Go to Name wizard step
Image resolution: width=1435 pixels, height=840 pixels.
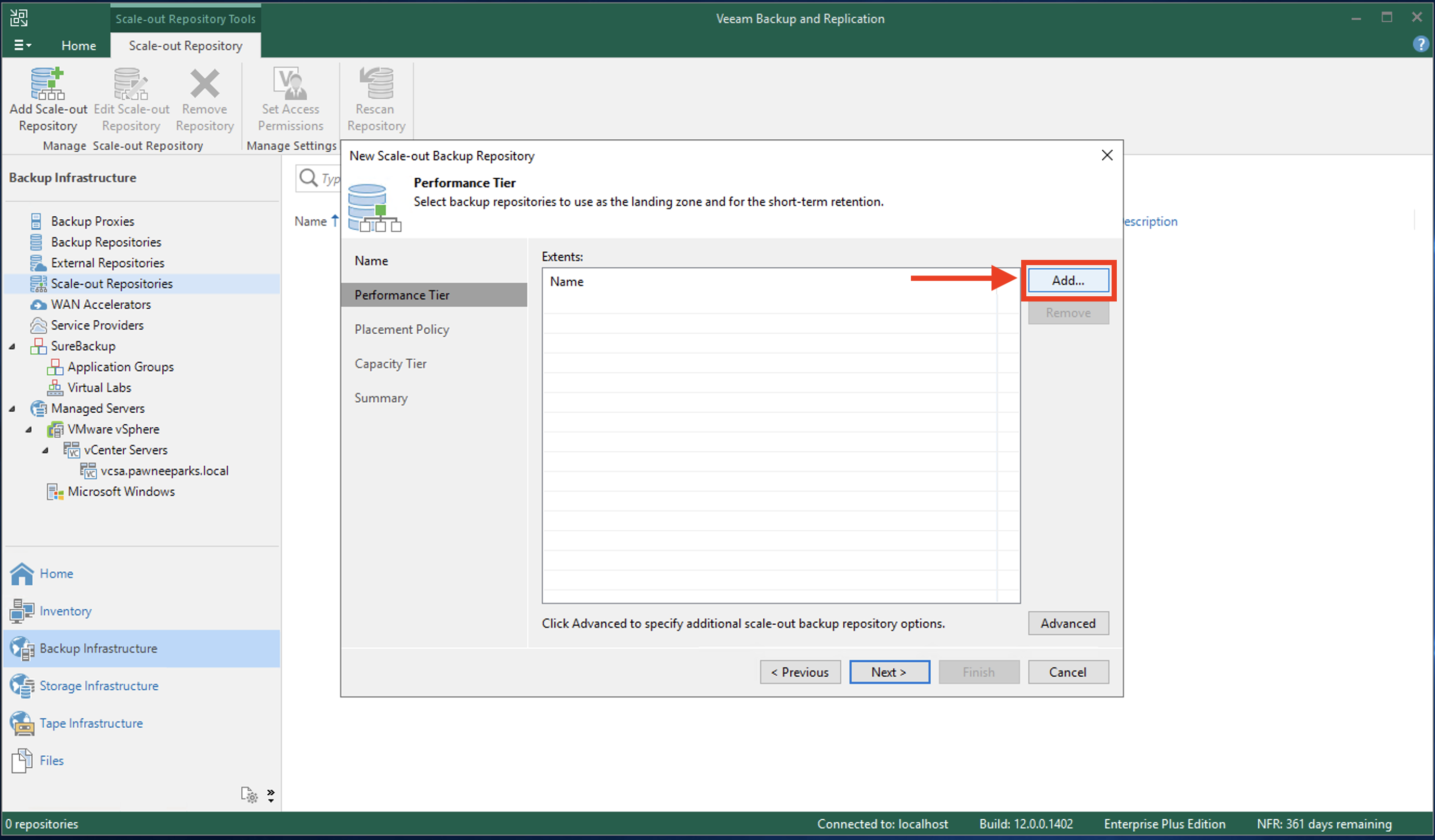pyautogui.click(x=371, y=261)
